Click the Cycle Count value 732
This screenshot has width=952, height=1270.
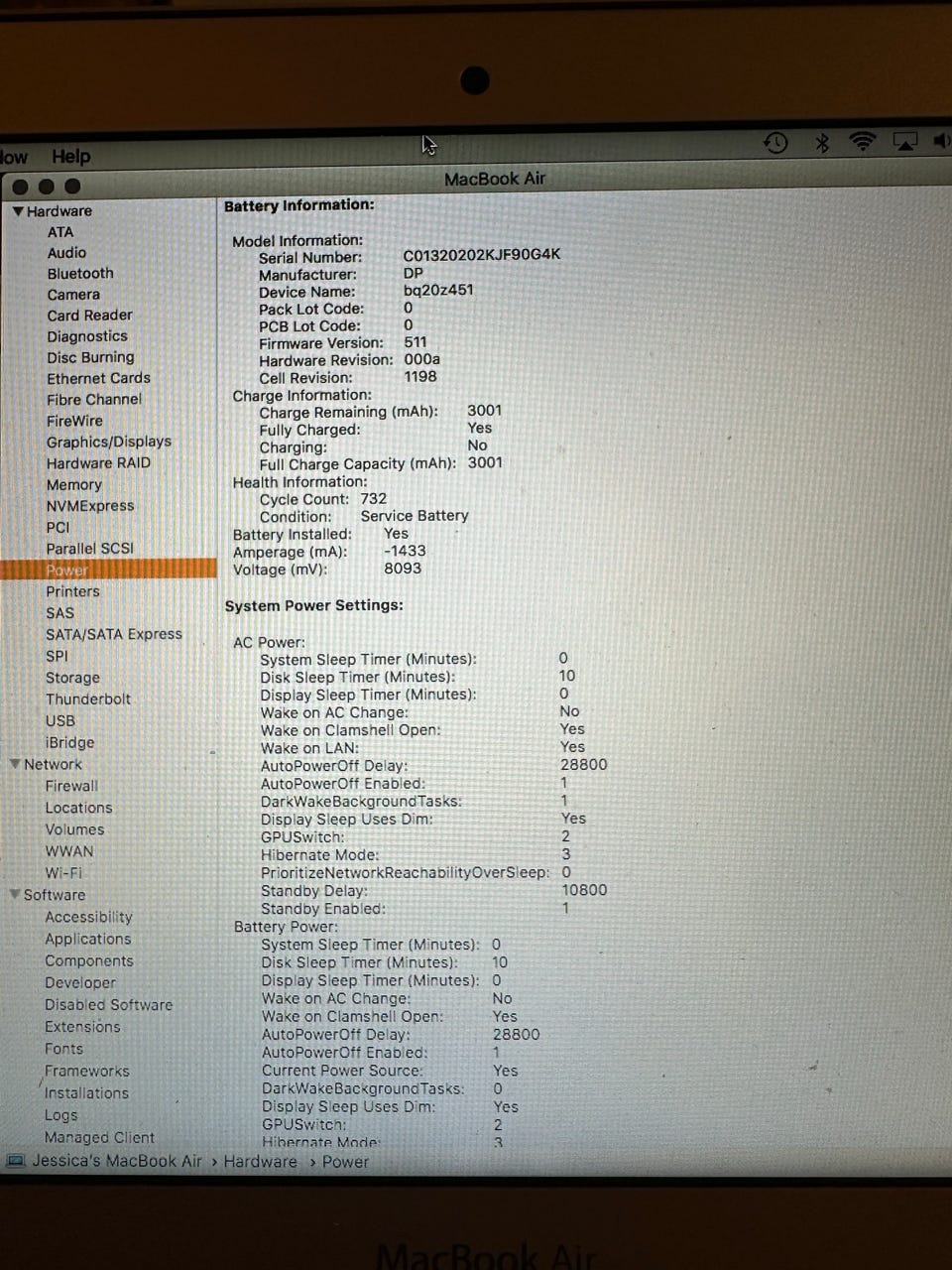click(x=374, y=499)
